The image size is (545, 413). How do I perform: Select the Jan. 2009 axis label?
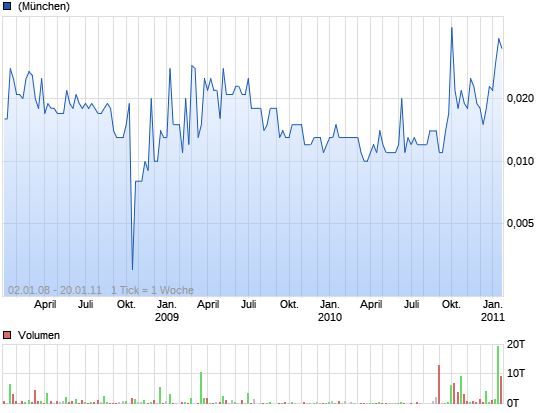click(167, 311)
